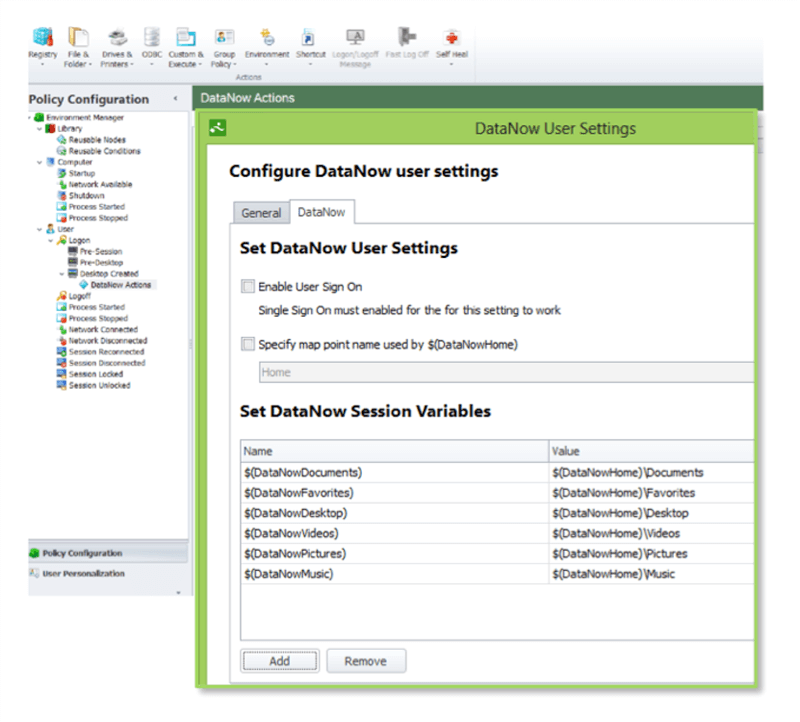Viewport: 800px width, 722px height.
Task: Click the Logon/Logoff Message ribbon icon
Action: pos(355,47)
